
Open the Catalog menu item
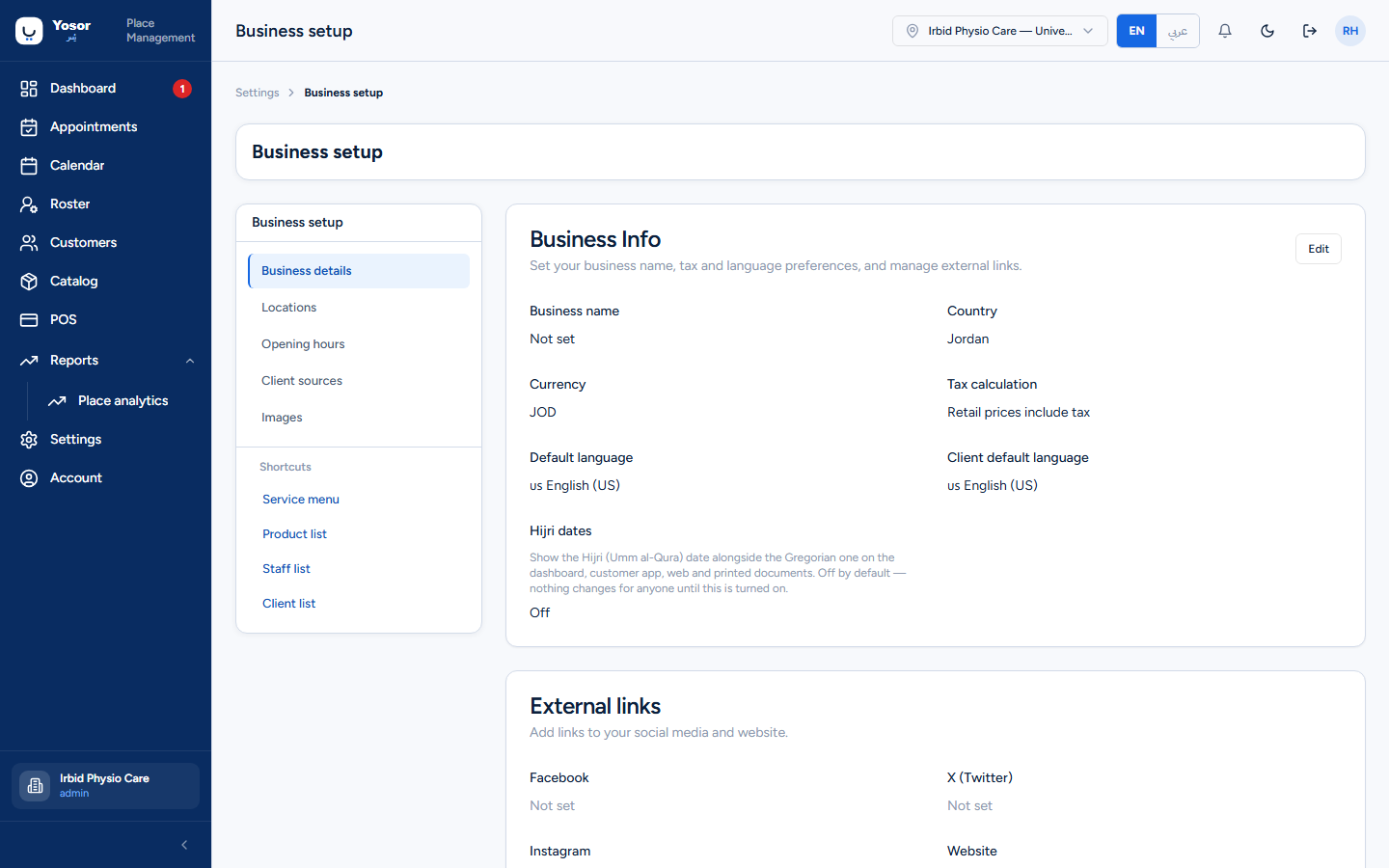pyautogui.click(x=105, y=282)
